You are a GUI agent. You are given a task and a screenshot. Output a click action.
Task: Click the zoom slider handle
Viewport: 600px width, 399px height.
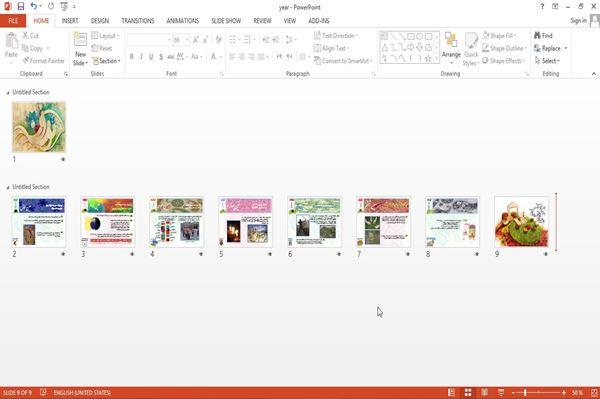525,392
